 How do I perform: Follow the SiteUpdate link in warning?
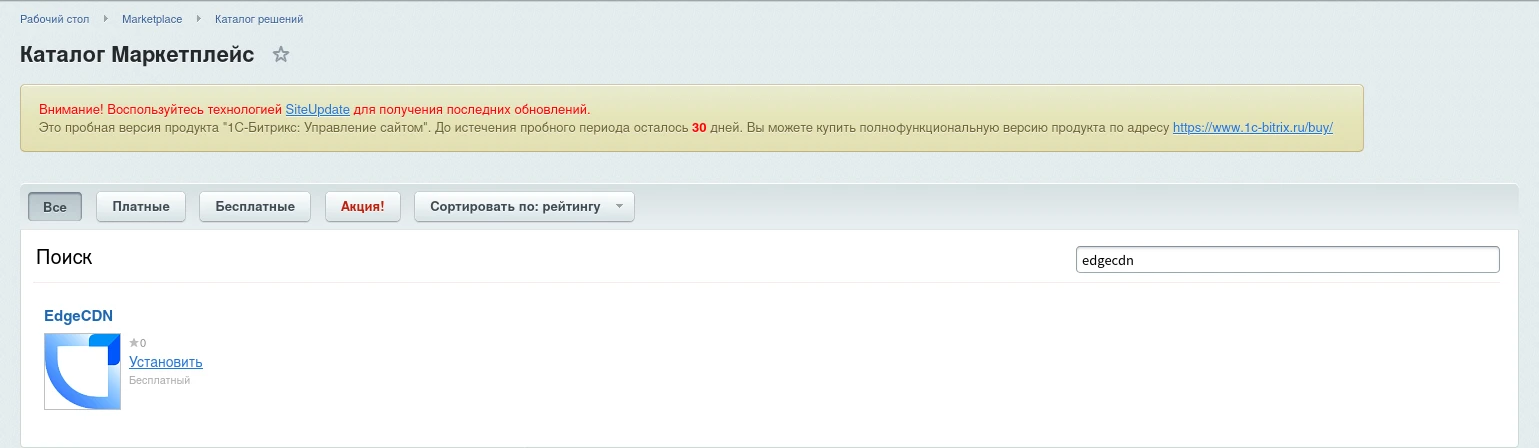click(x=318, y=109)
